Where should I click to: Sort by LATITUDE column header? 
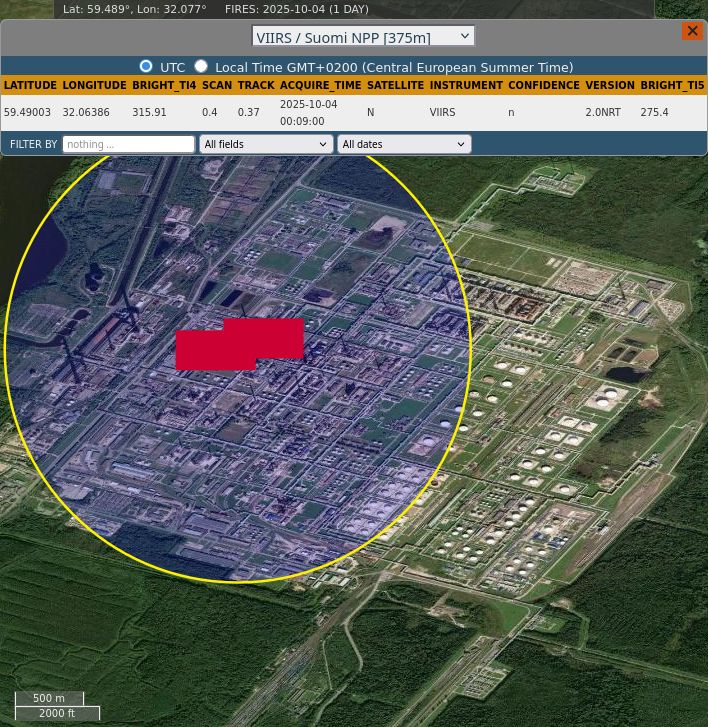point(30,85)
